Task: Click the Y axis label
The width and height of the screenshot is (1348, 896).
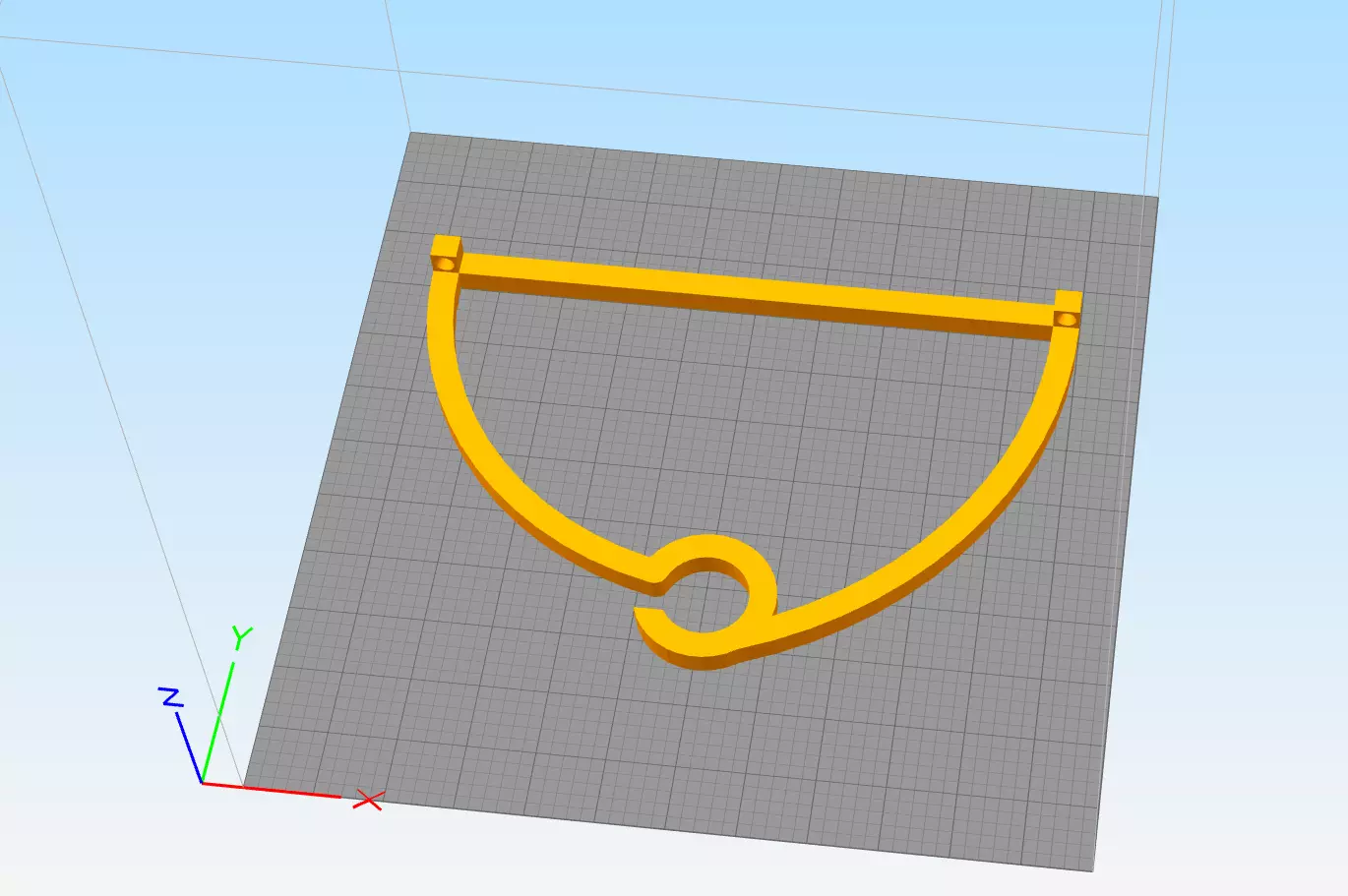Action: click(x=241, y=637)
